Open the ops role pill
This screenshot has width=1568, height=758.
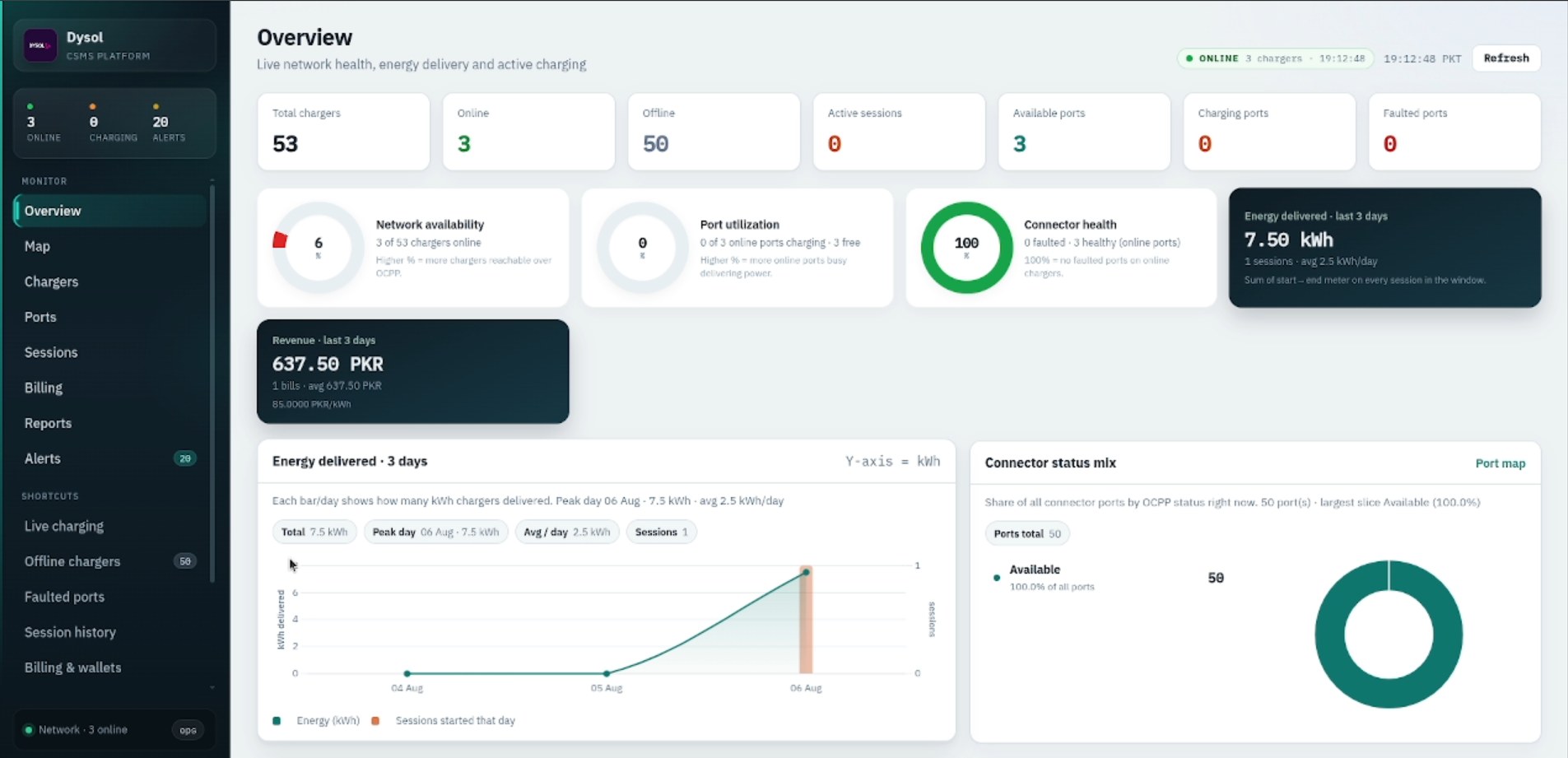coord(188,730)
